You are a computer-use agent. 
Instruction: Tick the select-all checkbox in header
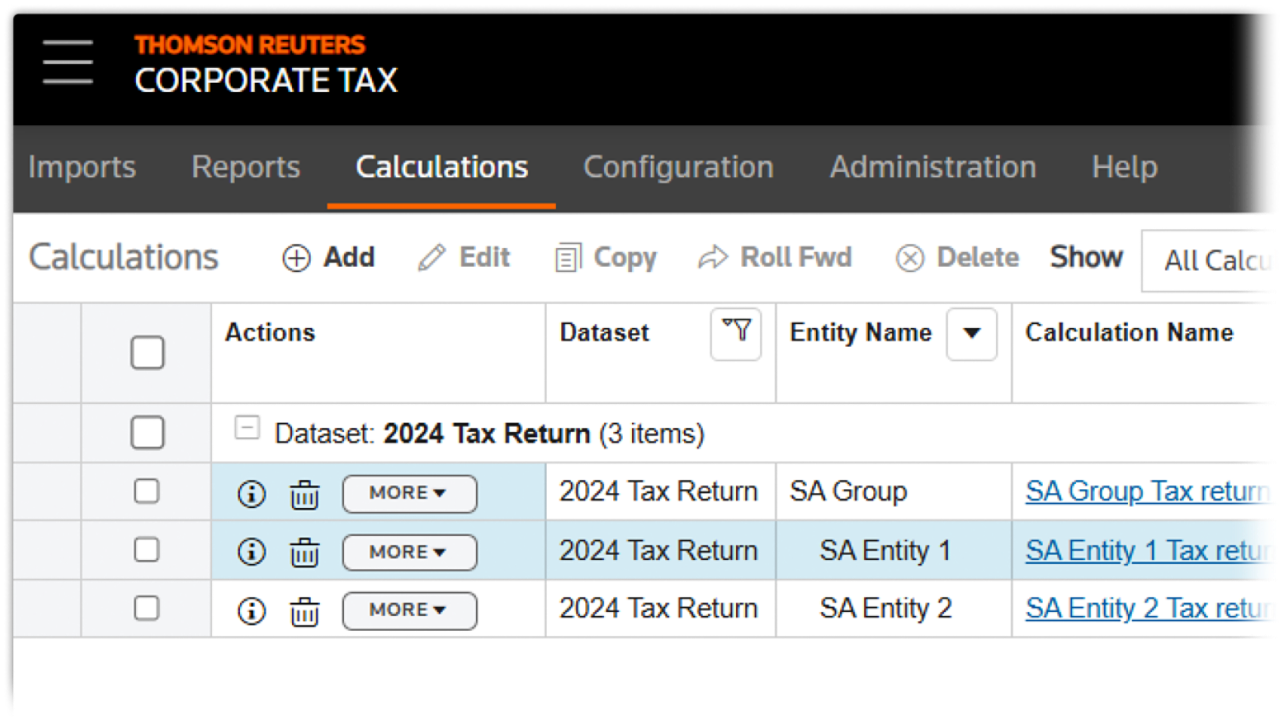pyautogui.click(x=147, y=353)
